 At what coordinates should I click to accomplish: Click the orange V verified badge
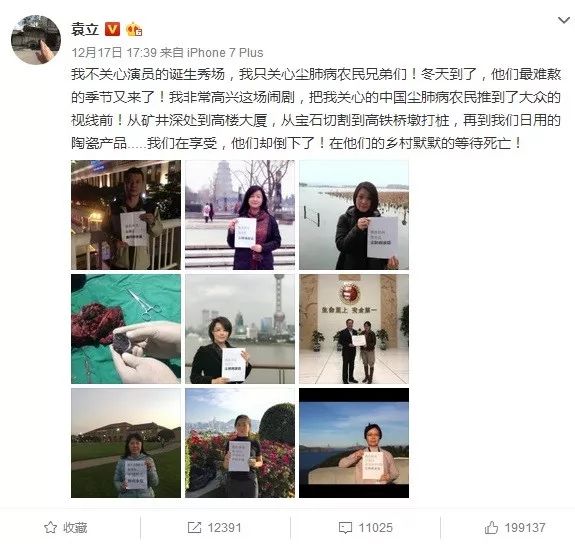(113, 29)
